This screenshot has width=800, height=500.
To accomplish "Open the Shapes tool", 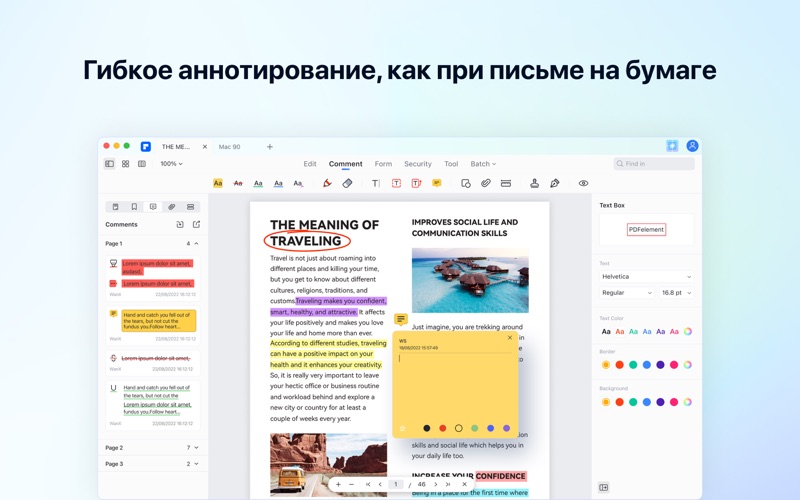I will point(465,183).
